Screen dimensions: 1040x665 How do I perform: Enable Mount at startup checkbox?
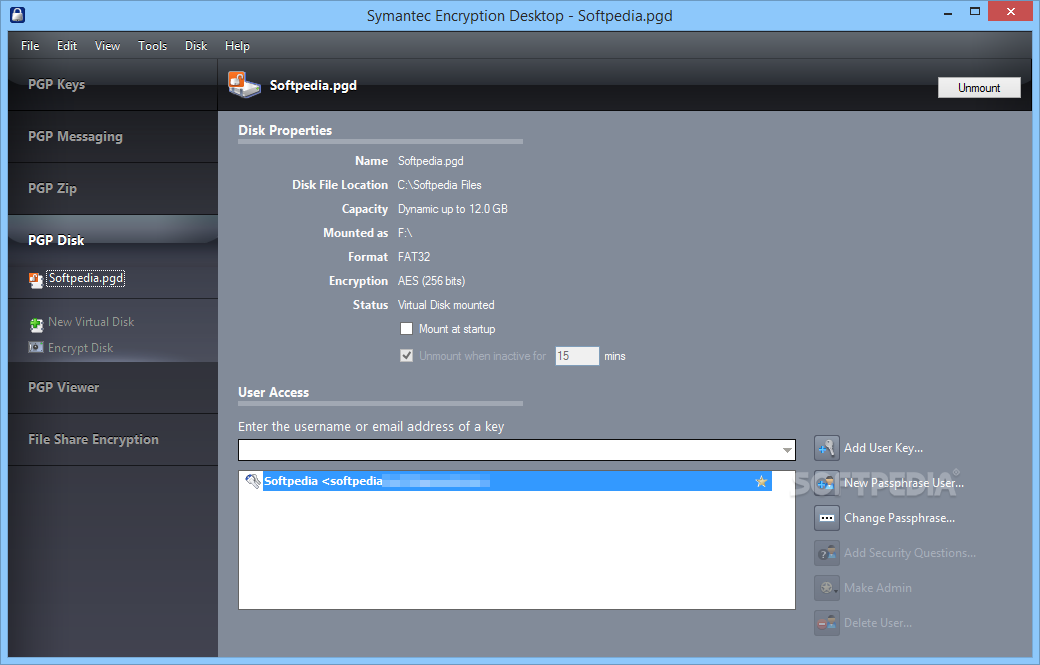point(407,329)
